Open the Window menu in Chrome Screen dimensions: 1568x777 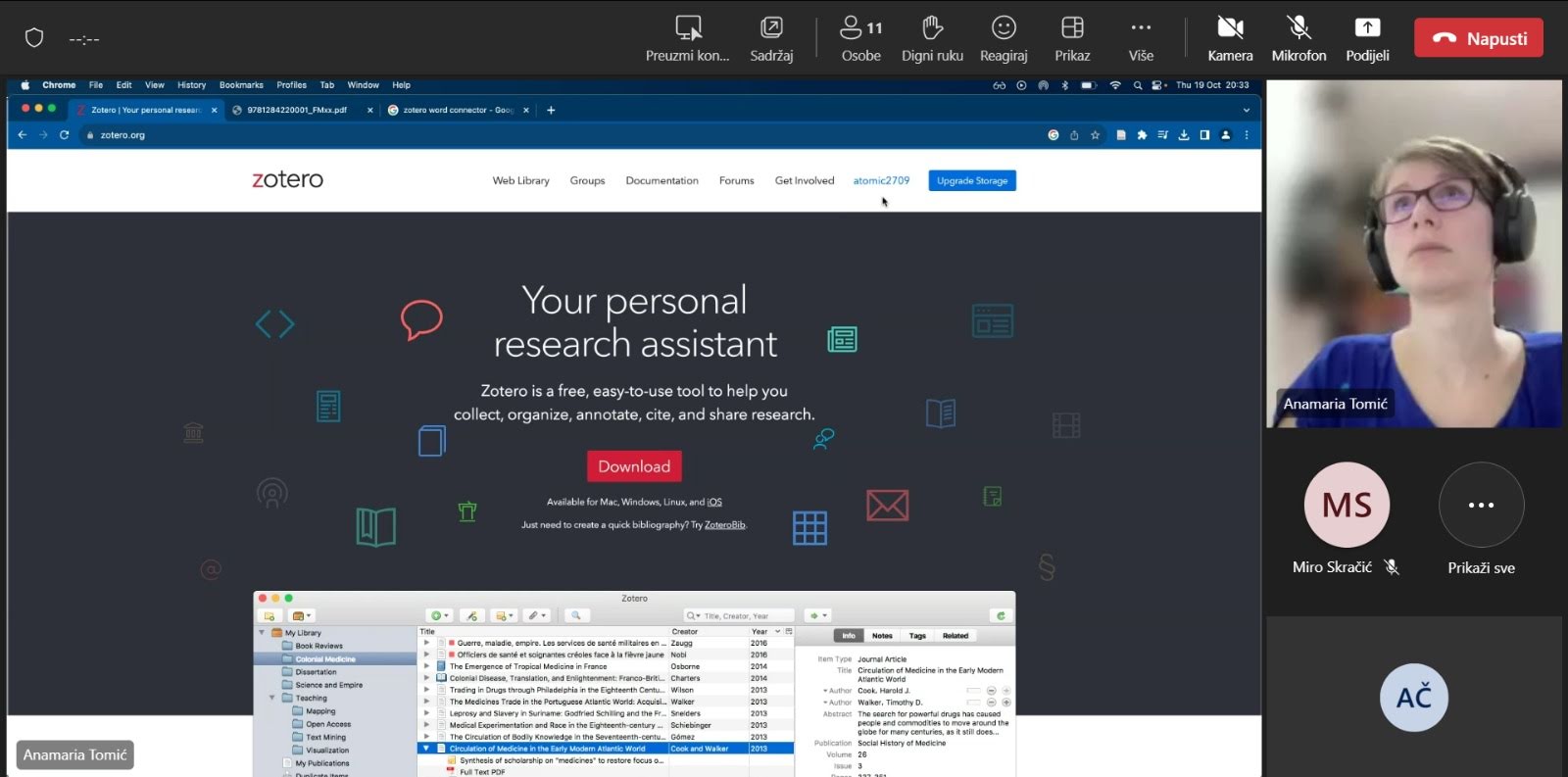(x=363, y=85)
